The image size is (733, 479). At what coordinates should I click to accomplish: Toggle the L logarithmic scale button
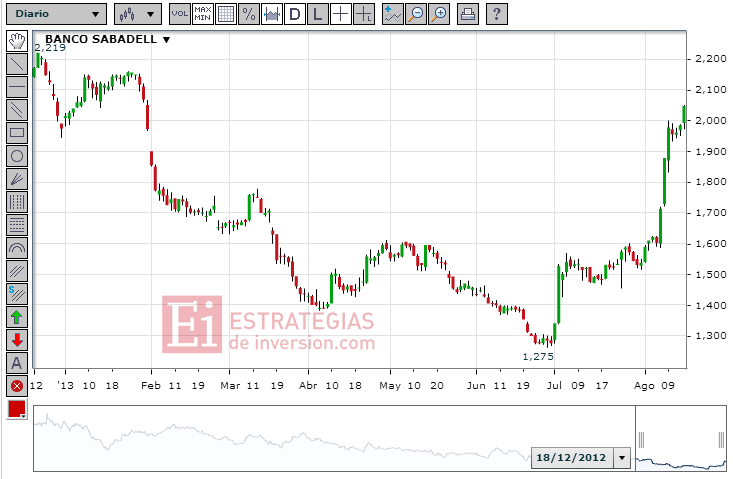pos(317,14)
